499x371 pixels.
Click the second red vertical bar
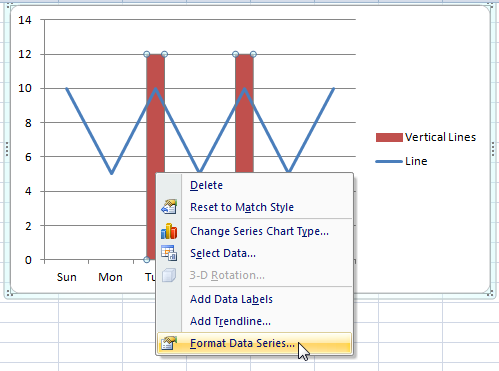[244, 113]
